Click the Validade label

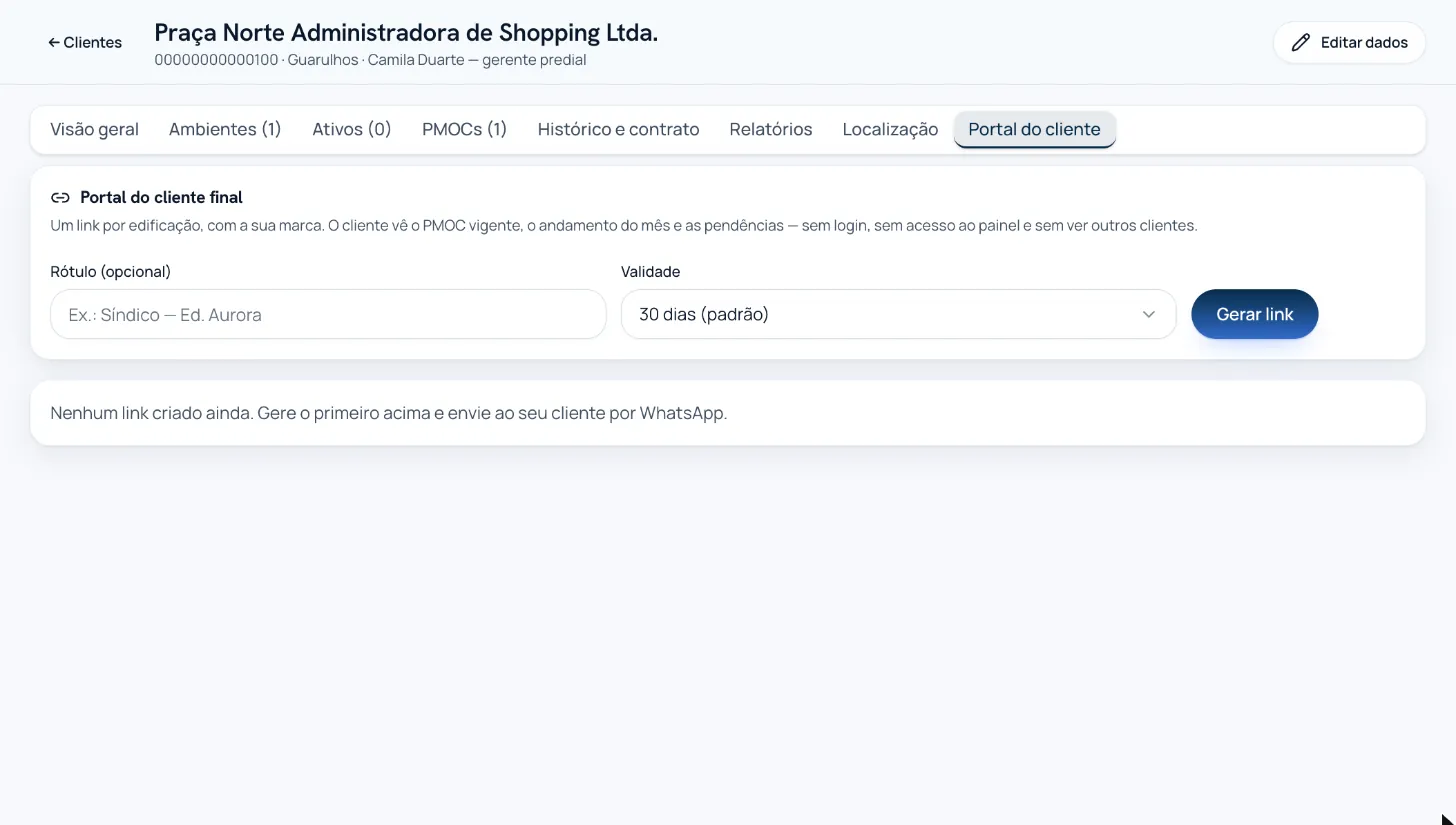[650, 271]
